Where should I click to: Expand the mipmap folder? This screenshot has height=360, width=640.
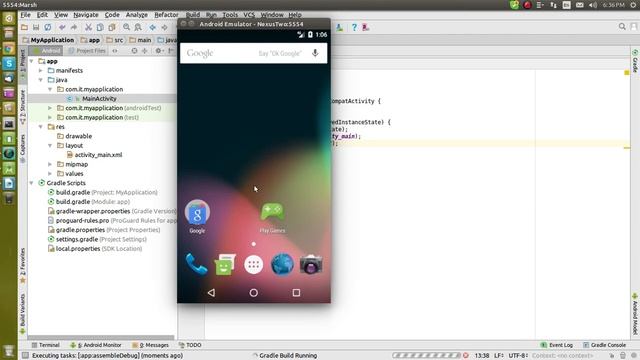coord(50,164)
